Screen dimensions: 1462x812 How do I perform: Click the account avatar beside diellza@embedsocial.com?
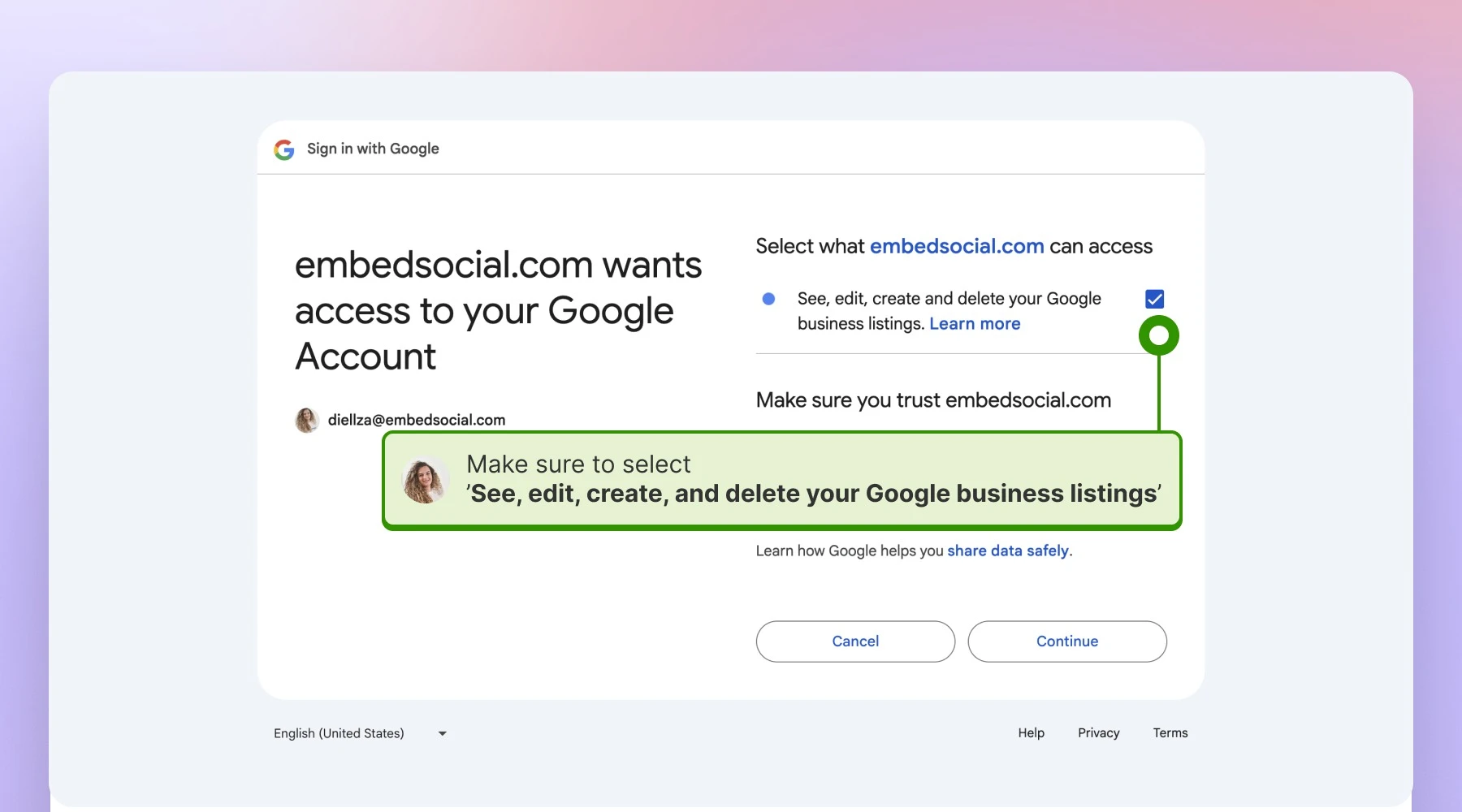pyautogui.click(x=306, y=420)
